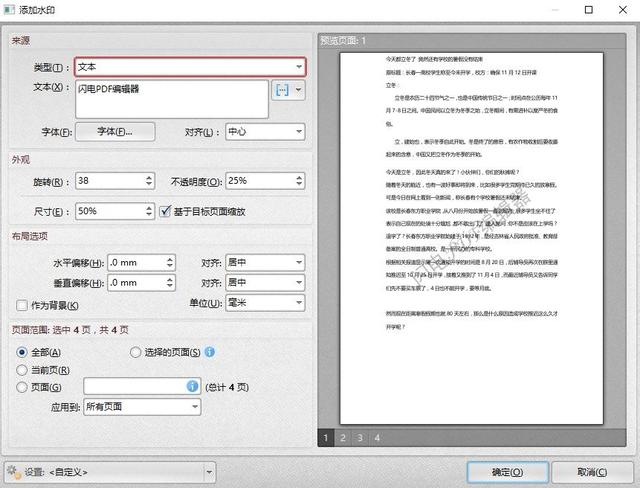Open horizontal offset 对齐 居中 dropdown

pyautogui.click(x=265, y=262)
